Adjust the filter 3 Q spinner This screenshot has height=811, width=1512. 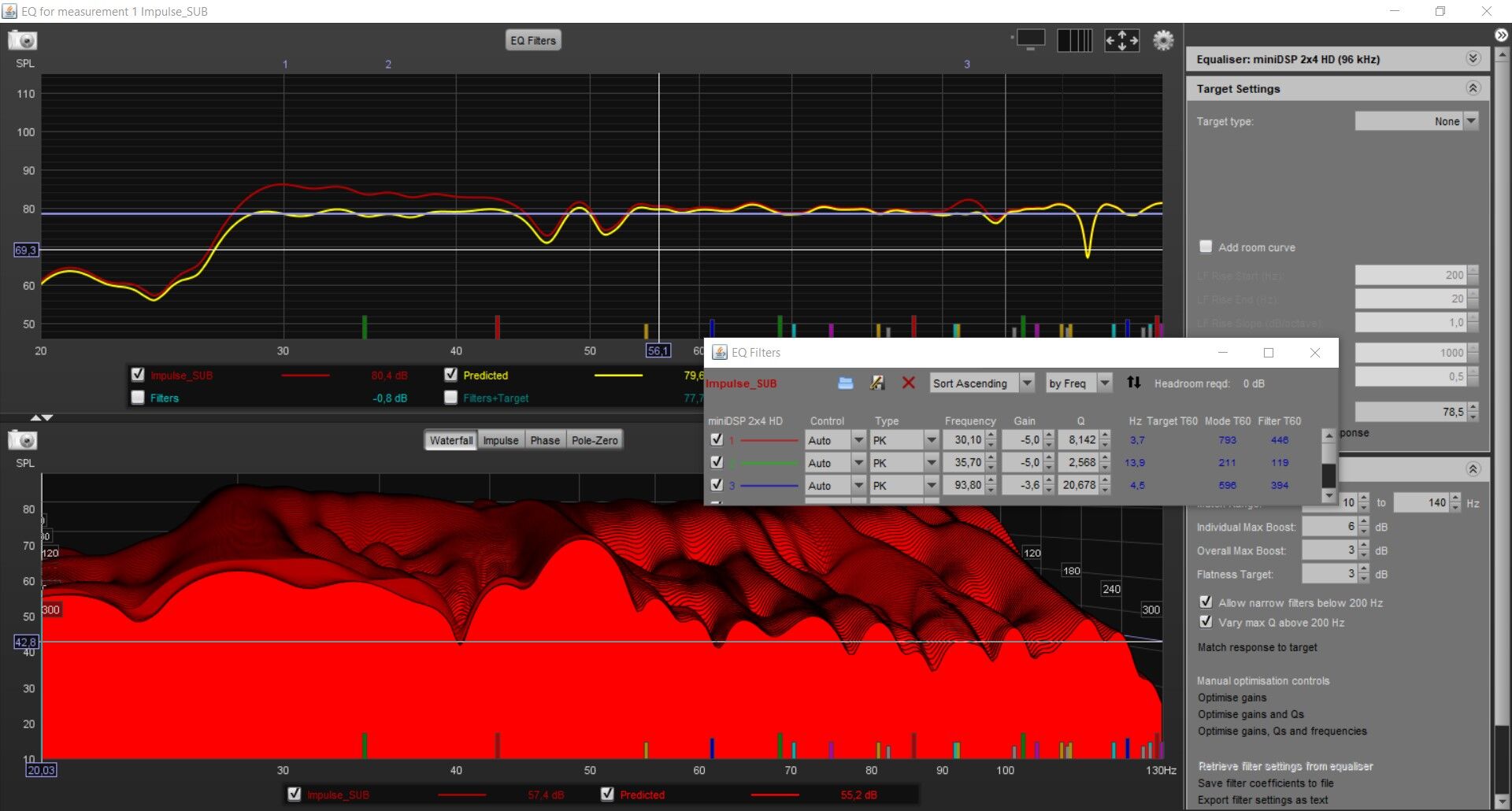pyautogui.click(x=1105, y=485)
